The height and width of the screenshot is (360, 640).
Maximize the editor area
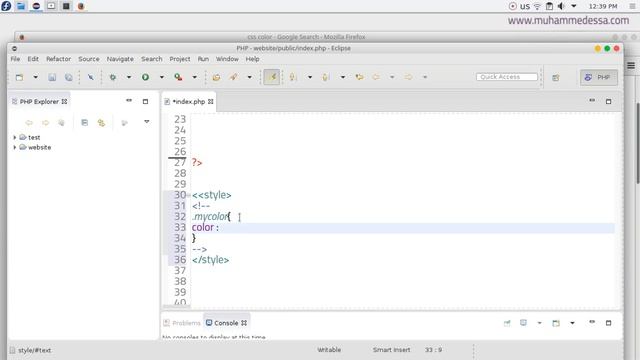pyautogui.click(x=608, y=101)
